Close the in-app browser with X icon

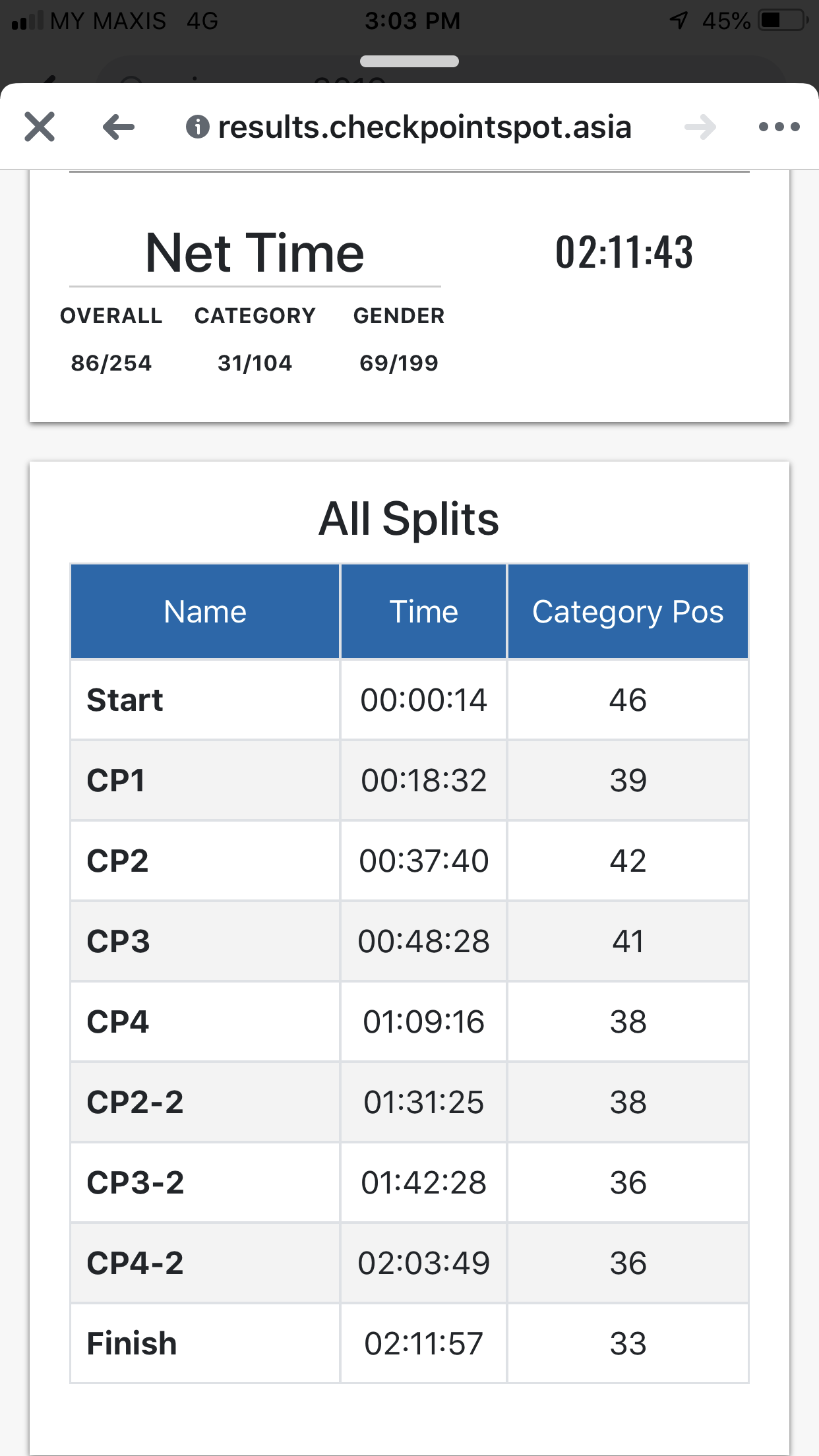click(x=40, y=127)
